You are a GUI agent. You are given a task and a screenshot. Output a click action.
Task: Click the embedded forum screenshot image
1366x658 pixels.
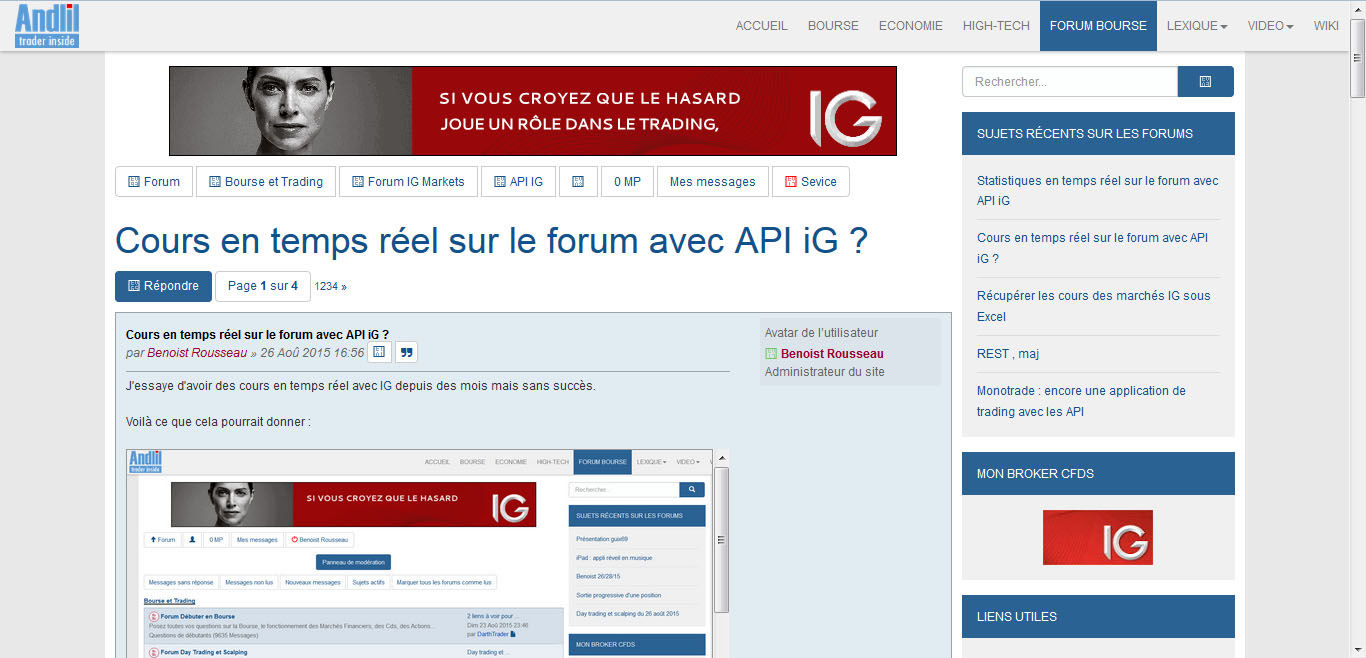point(428,553)
